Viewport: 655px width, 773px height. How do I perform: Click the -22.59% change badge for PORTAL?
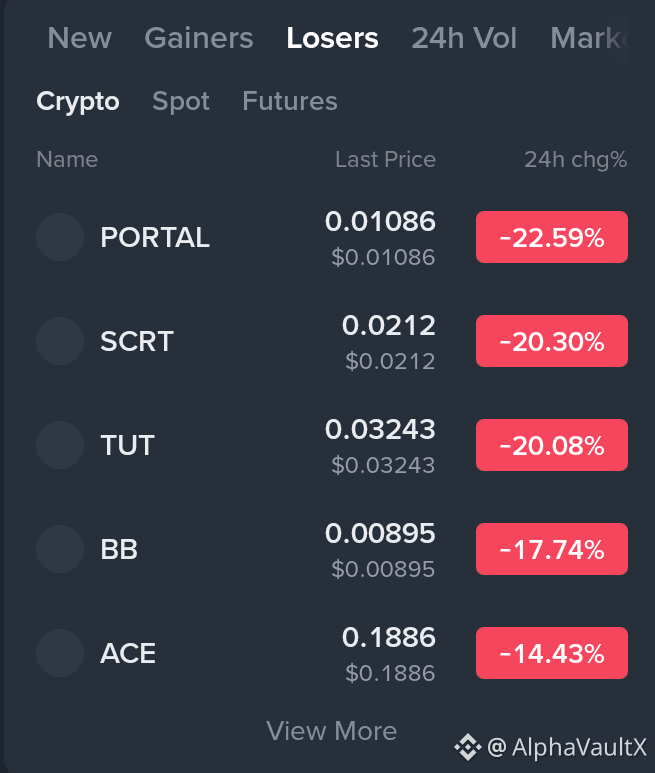coord(552,237)
